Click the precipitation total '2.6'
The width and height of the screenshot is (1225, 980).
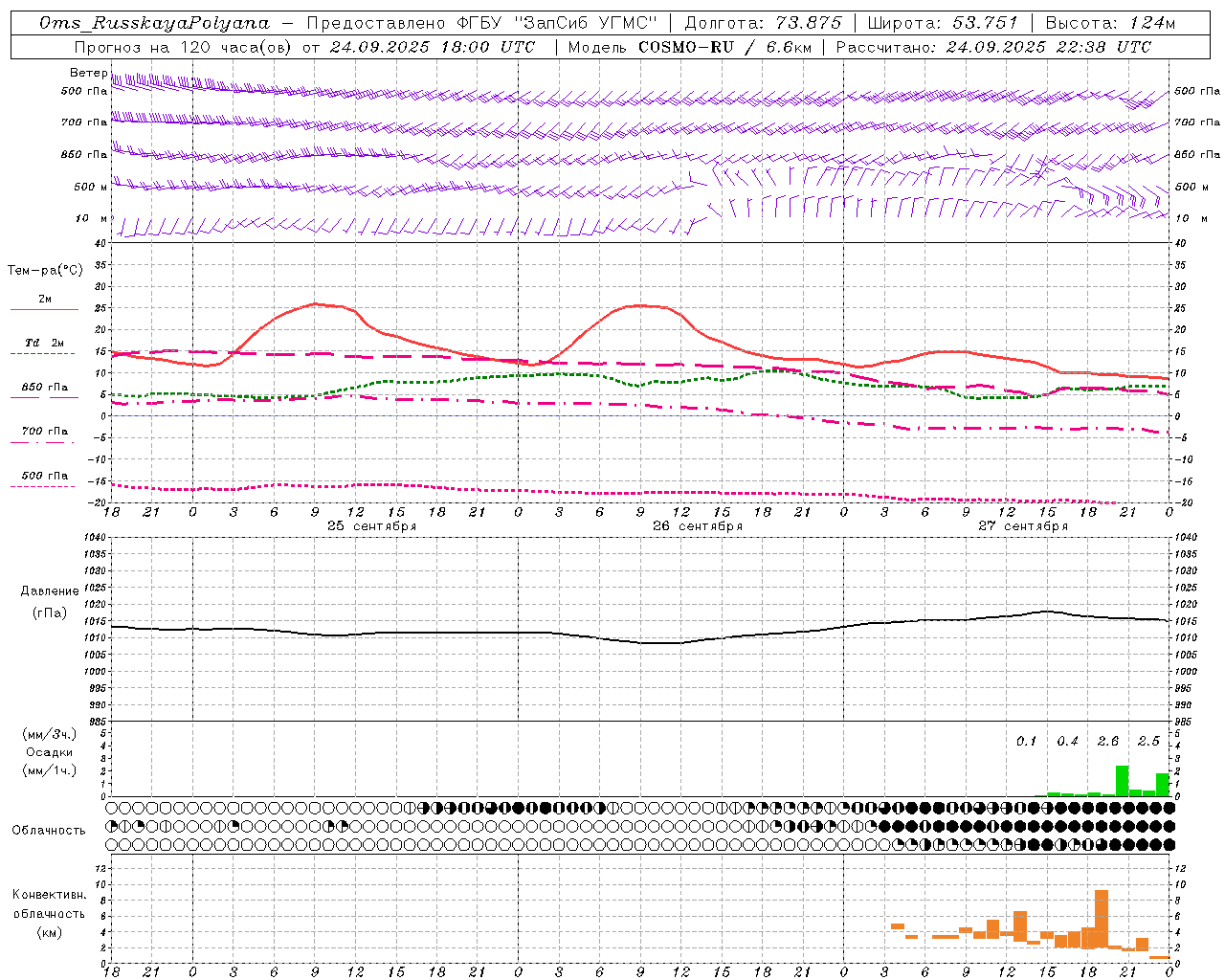pyautogui.click(x=1108, y=741)
